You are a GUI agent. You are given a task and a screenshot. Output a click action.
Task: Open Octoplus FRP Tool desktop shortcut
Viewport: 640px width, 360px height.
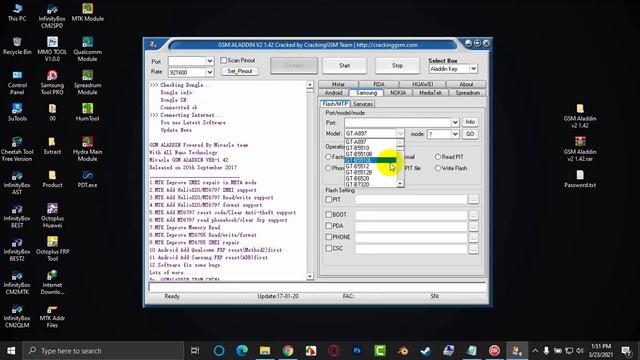point(52,249)
